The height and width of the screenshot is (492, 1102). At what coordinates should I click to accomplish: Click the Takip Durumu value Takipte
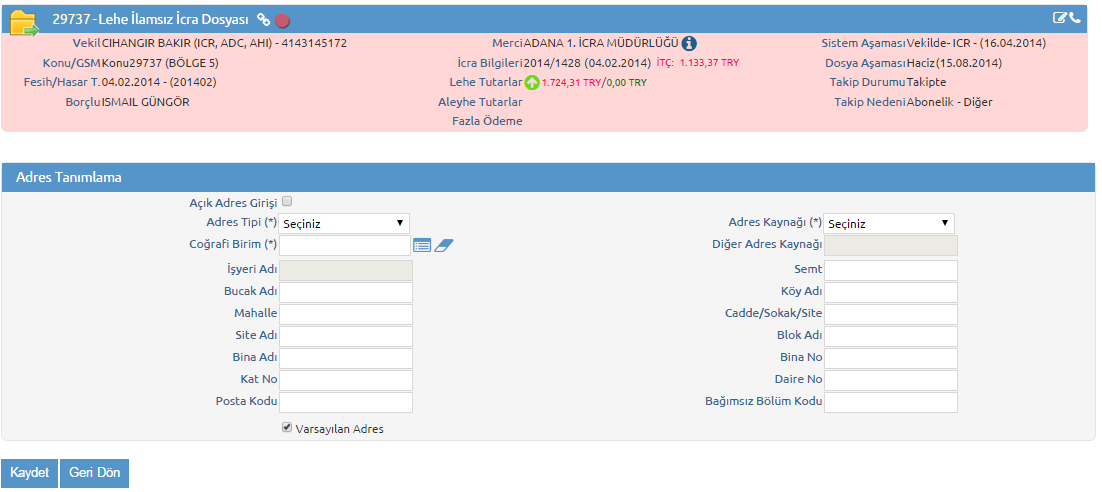coord(926,82)
